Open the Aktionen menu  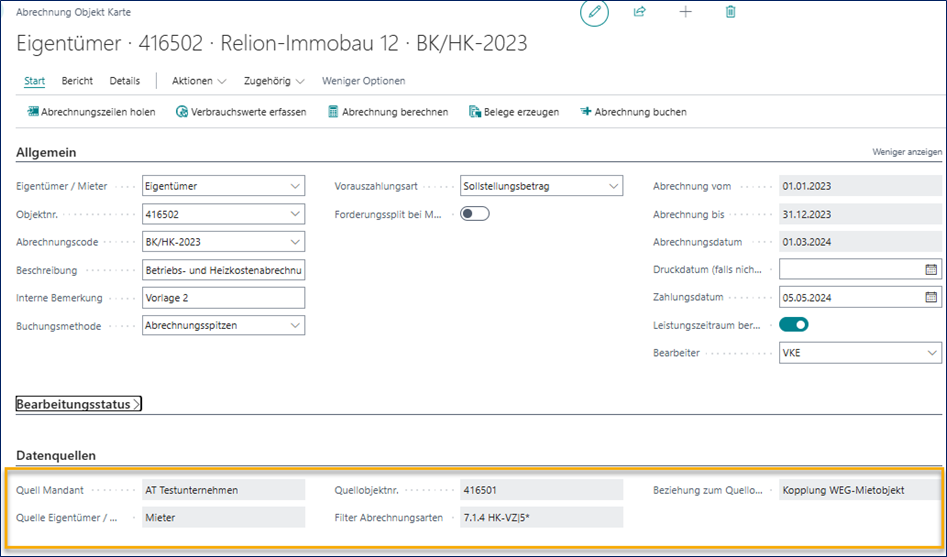(199, 81)
